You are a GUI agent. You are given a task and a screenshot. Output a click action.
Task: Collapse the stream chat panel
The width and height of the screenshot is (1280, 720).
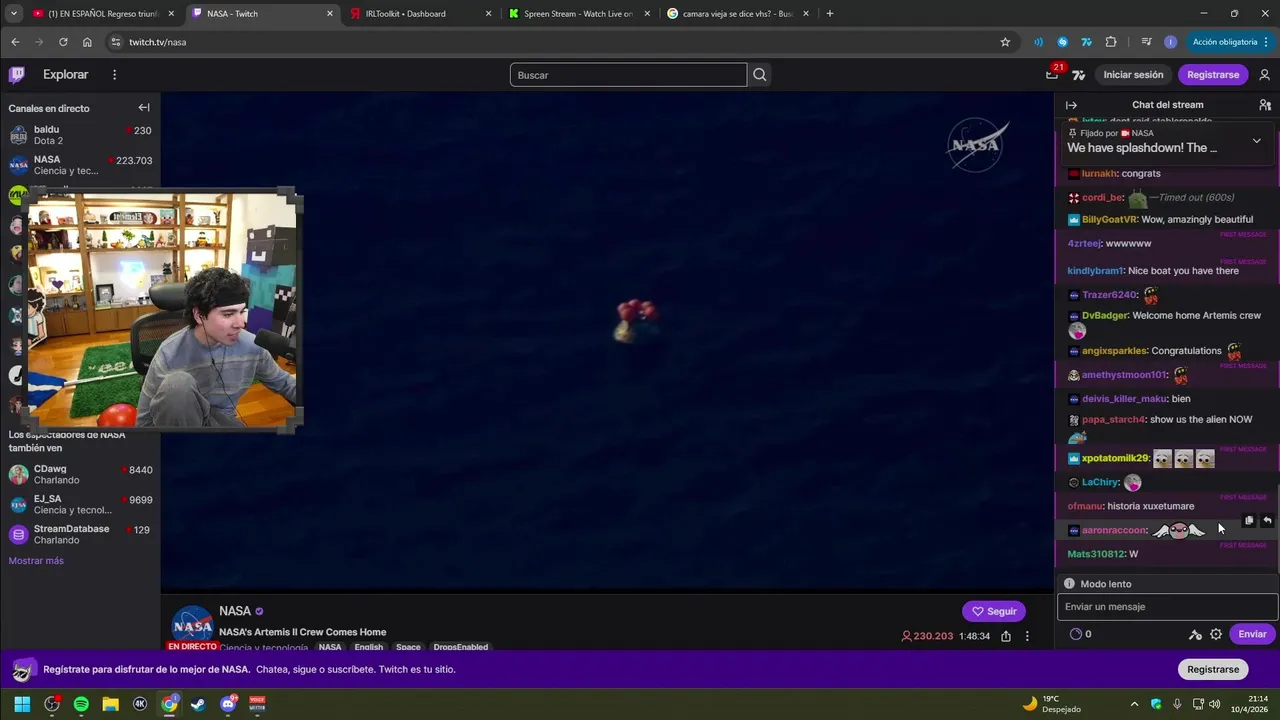(1071, 105)
